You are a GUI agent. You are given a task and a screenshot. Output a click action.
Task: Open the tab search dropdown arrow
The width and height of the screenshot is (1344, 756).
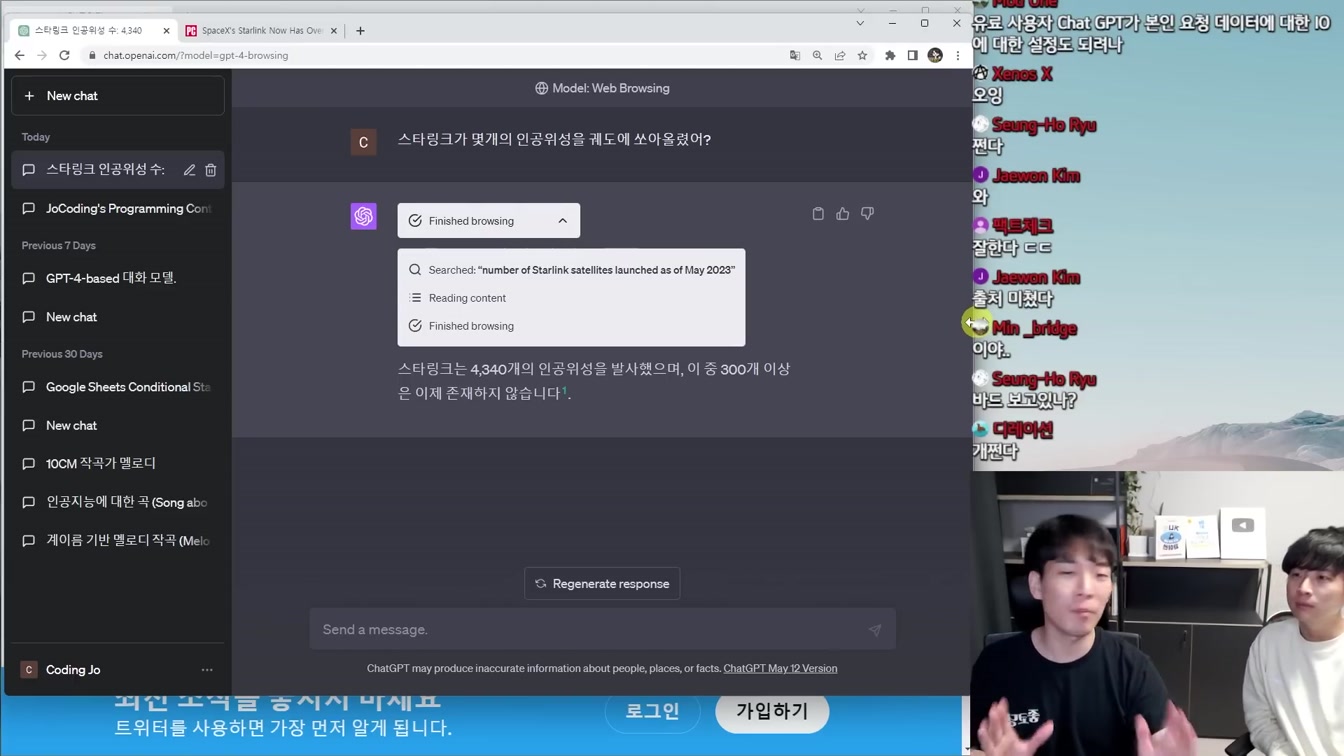click(x=860, y=23)
